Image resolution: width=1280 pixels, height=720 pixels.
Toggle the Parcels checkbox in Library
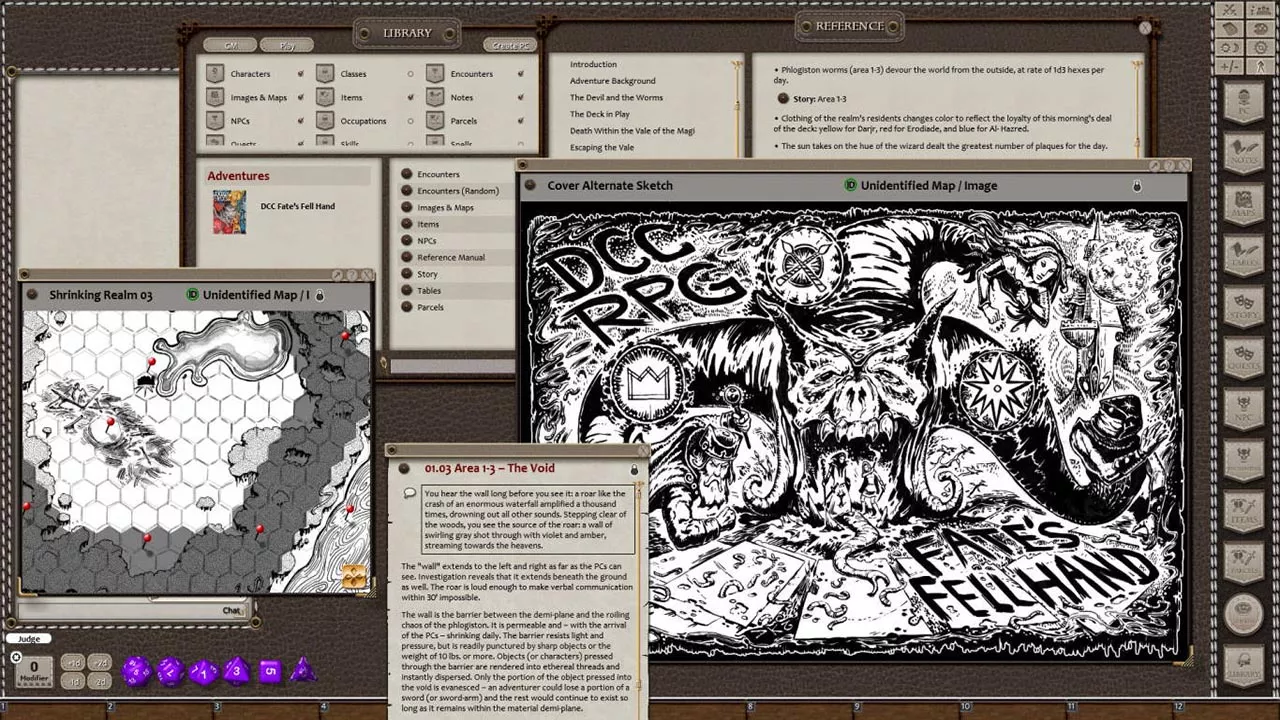pyautogui.click(x=520, y=121)
